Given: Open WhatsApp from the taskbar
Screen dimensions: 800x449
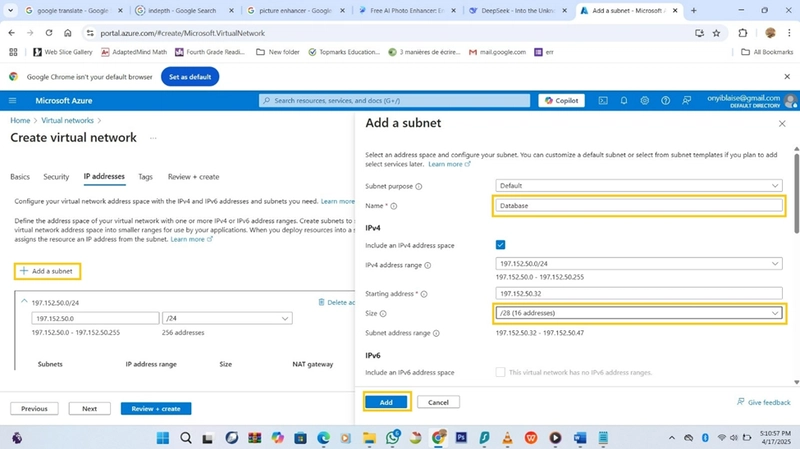Looking at the screenshot, I should pyautogui.click(x=393, y=437).
